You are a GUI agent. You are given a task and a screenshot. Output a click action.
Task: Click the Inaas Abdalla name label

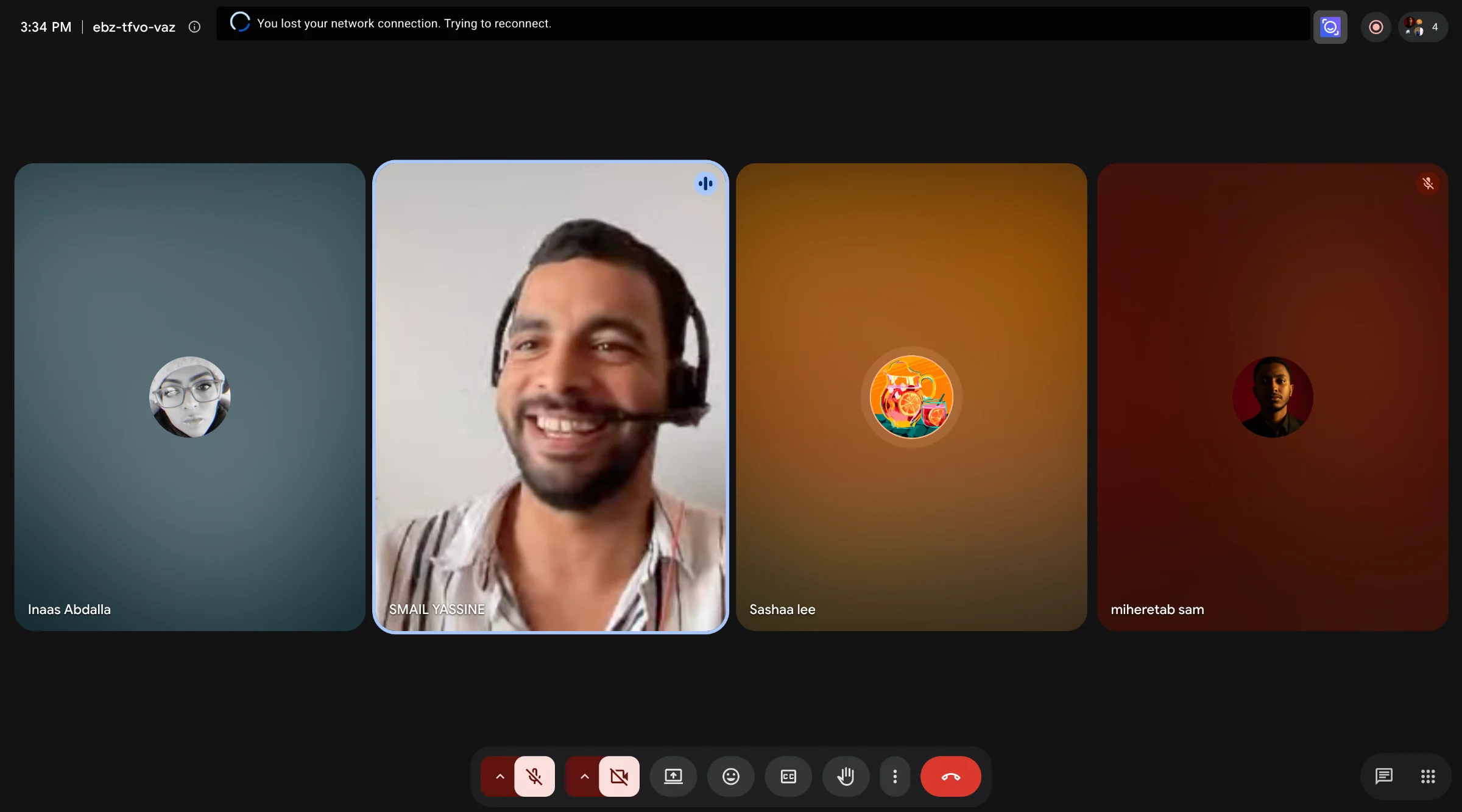(69, 609)
